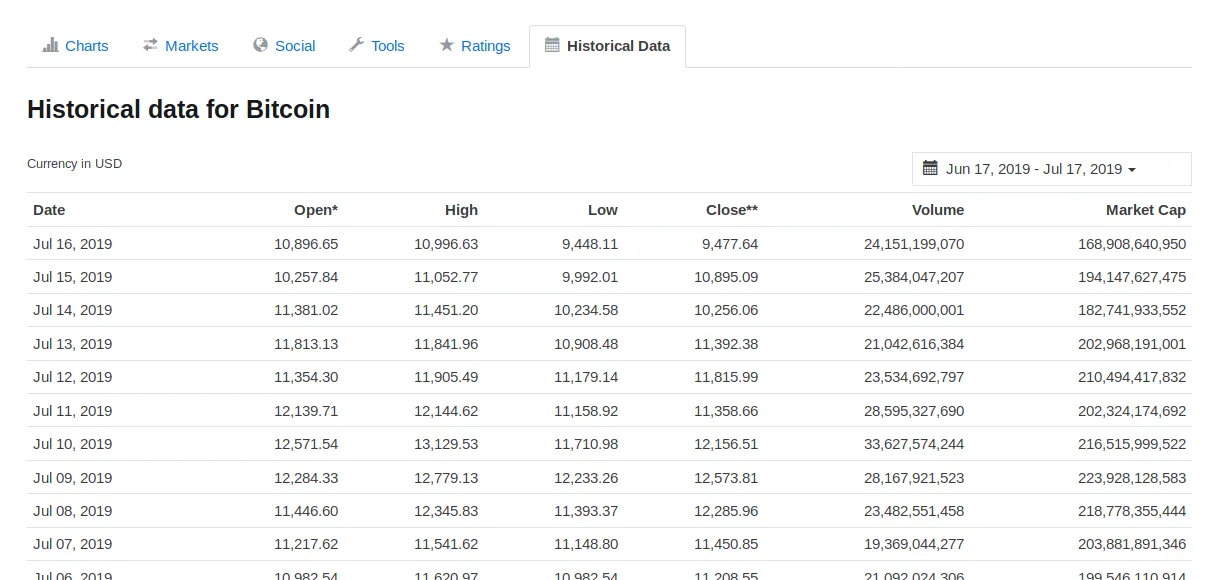
Task: Click volume value 22,486,000,001
Action: tap(914, 310)
